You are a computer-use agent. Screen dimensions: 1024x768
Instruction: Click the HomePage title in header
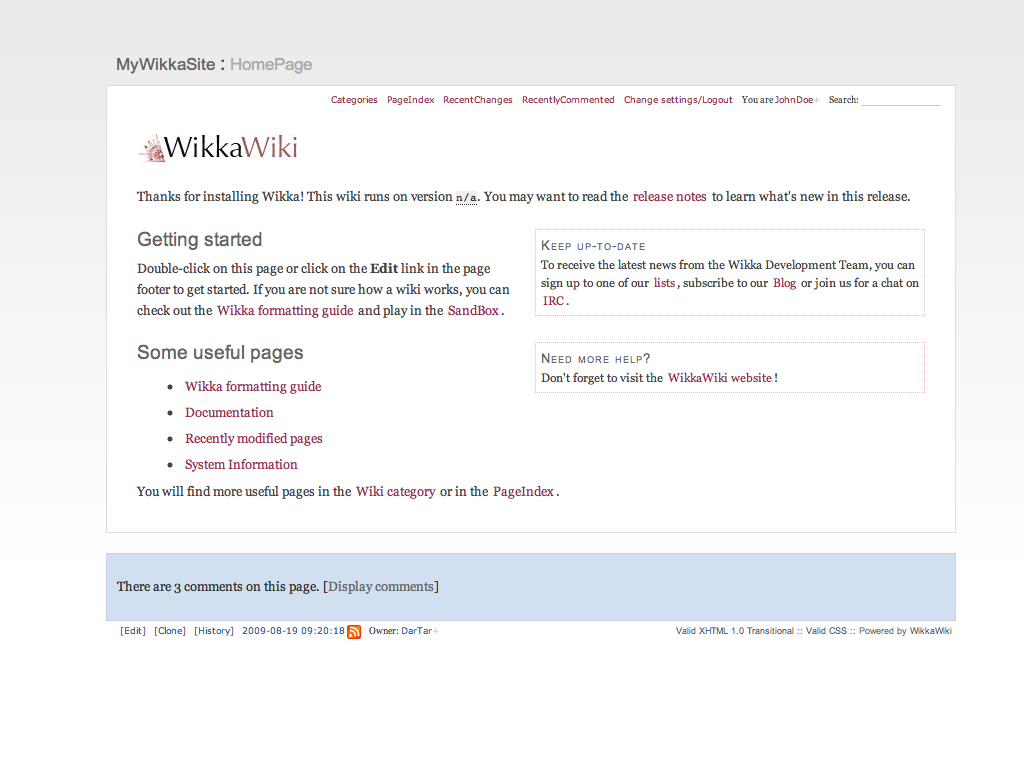[271, 65]
